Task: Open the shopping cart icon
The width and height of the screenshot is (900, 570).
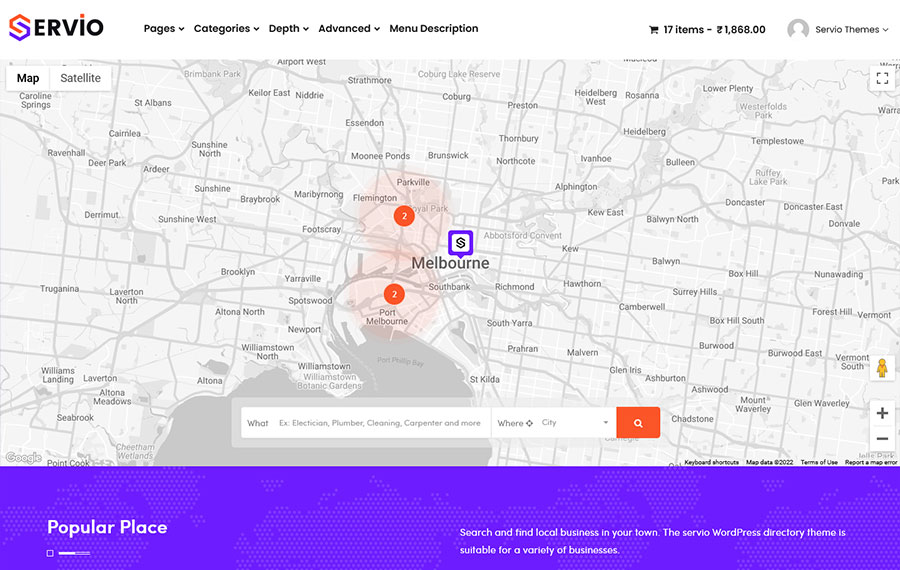Action: 654,30
